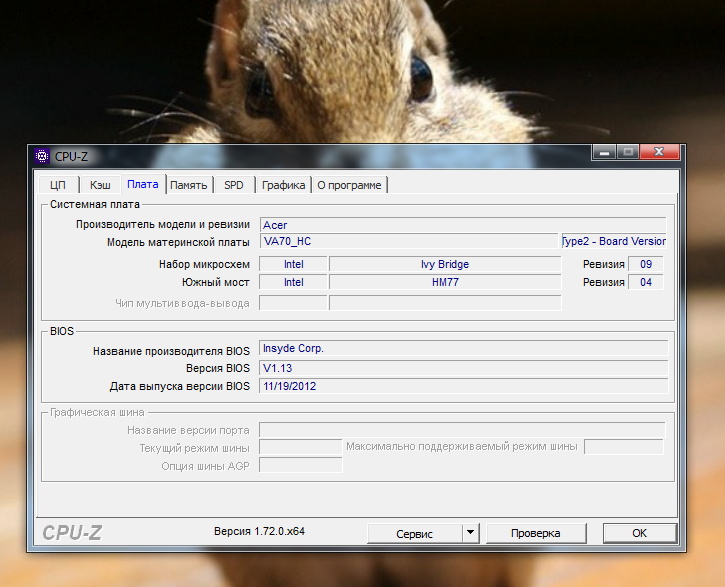Click the Ivy Bridge chipset value
The height and width of the screenshot is (587, 725).
coord(445,264)
